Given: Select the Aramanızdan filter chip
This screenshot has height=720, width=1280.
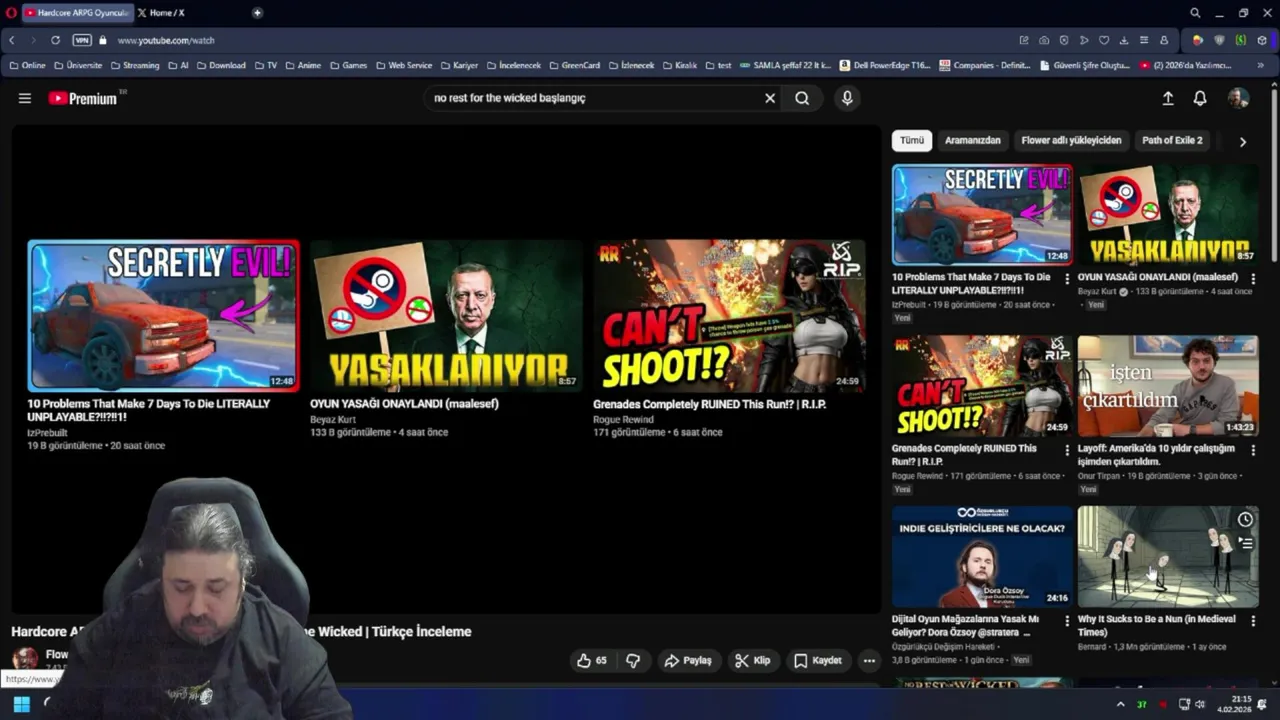Looking at the screenshot, I should (973, 141).
